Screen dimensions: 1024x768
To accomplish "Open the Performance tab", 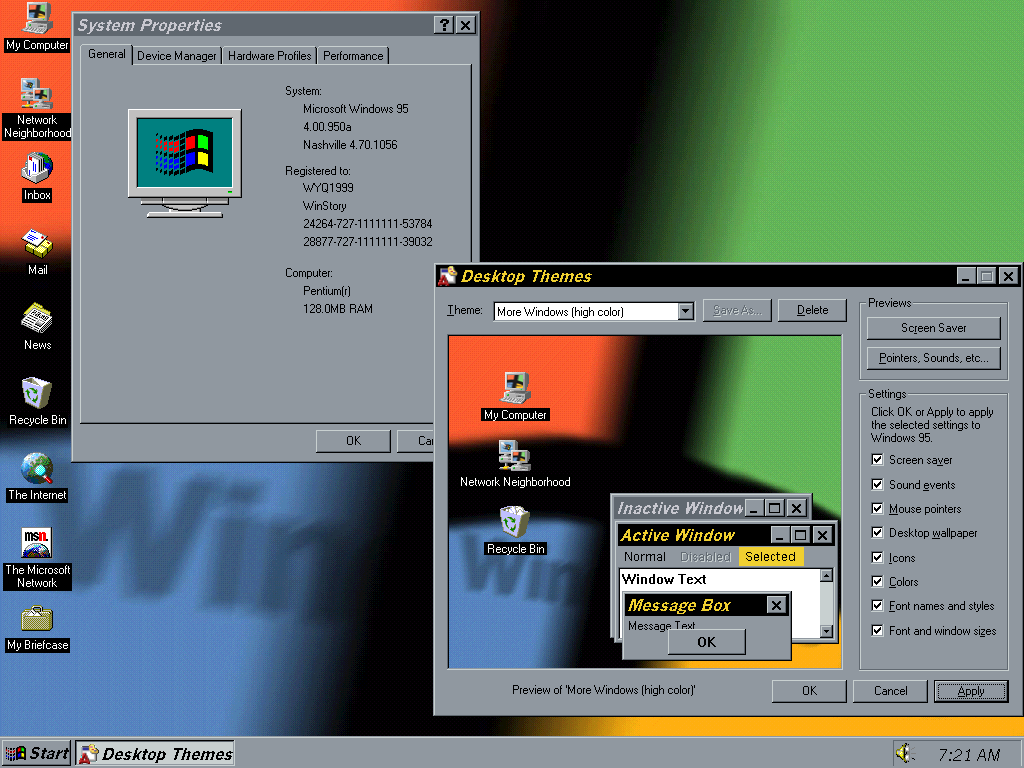I will [x=353, y=56].
